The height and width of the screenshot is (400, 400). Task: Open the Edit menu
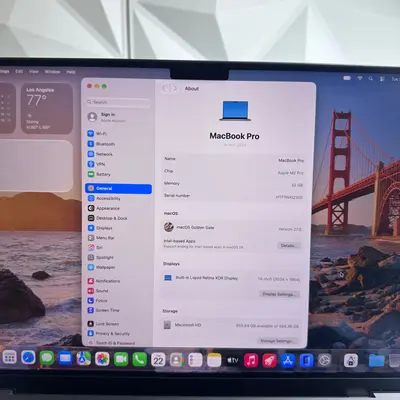point(19,71)
